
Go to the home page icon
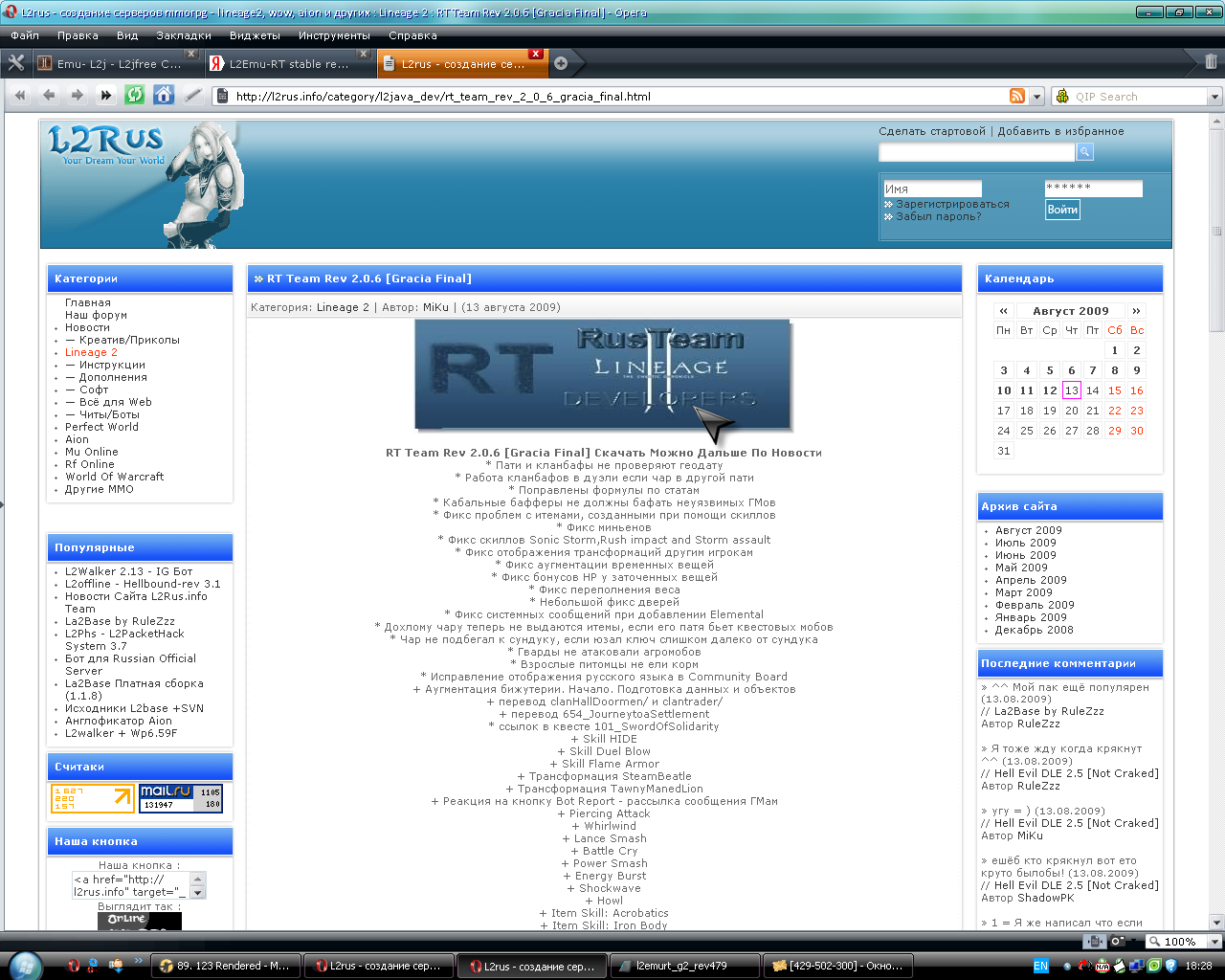pyautogui.click(x=164, y=95)
